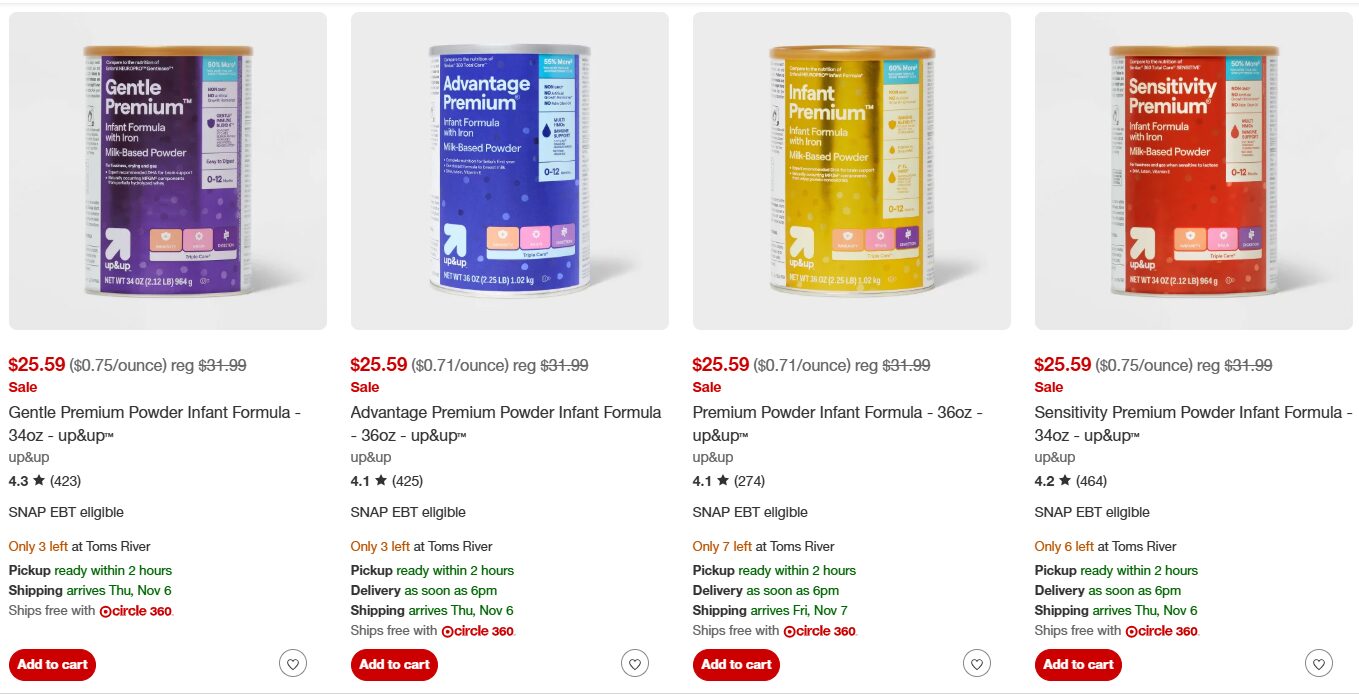Add Premium Powder 36oz formula to cart
Screen dimensions: 1359x696
pyautogui.click(x=736, y=665)
